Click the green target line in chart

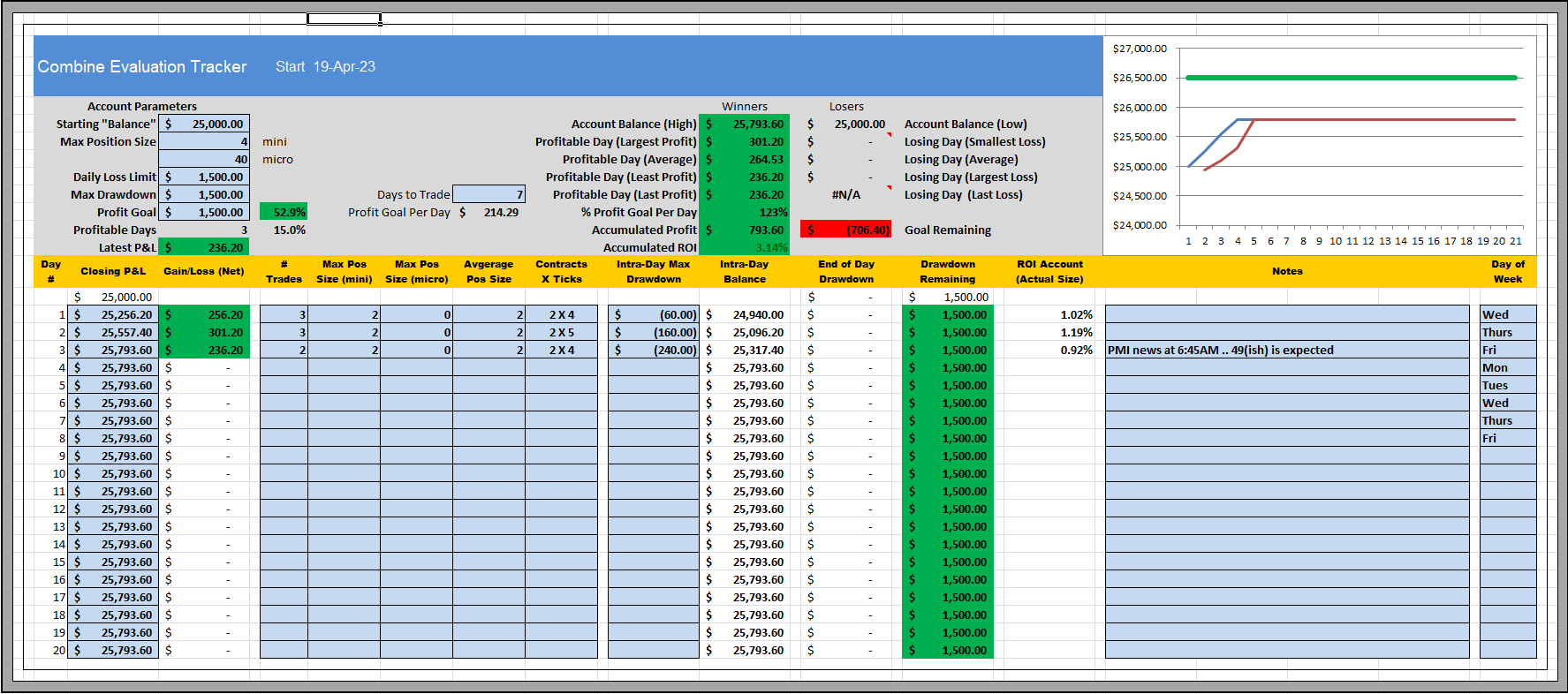coord(1352,78)
